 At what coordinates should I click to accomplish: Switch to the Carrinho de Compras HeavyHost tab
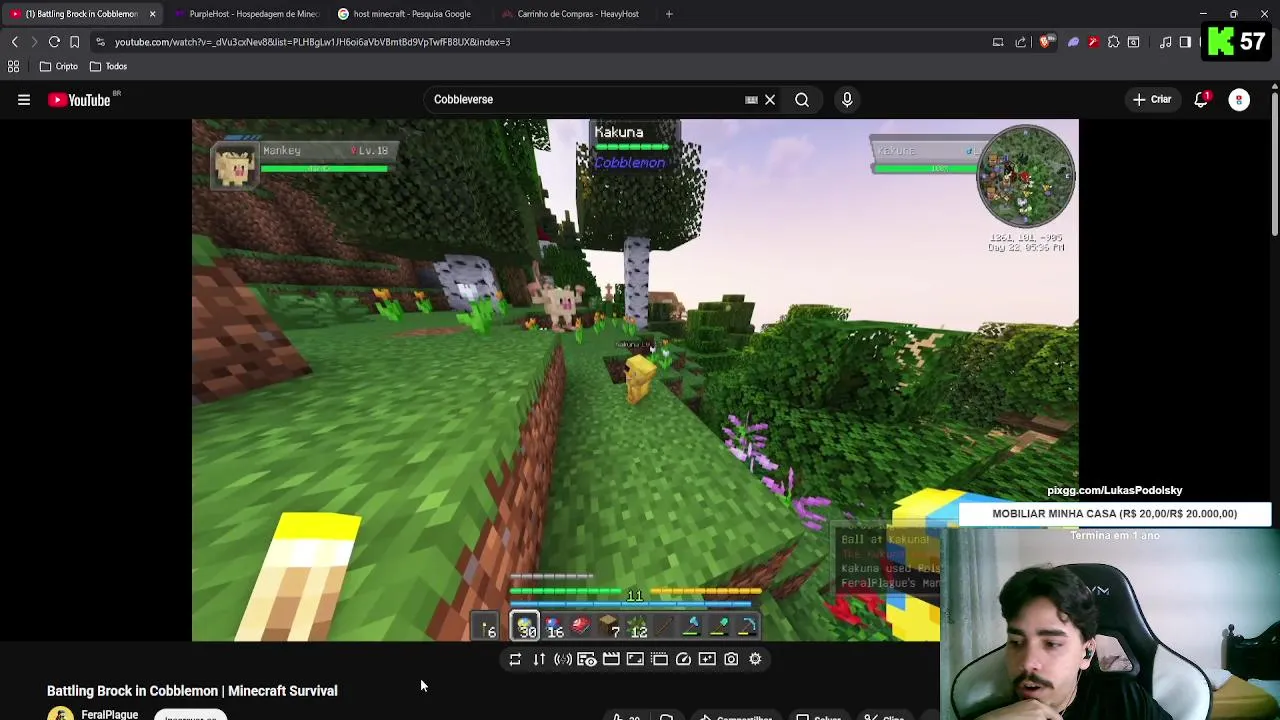click(575, 14)
